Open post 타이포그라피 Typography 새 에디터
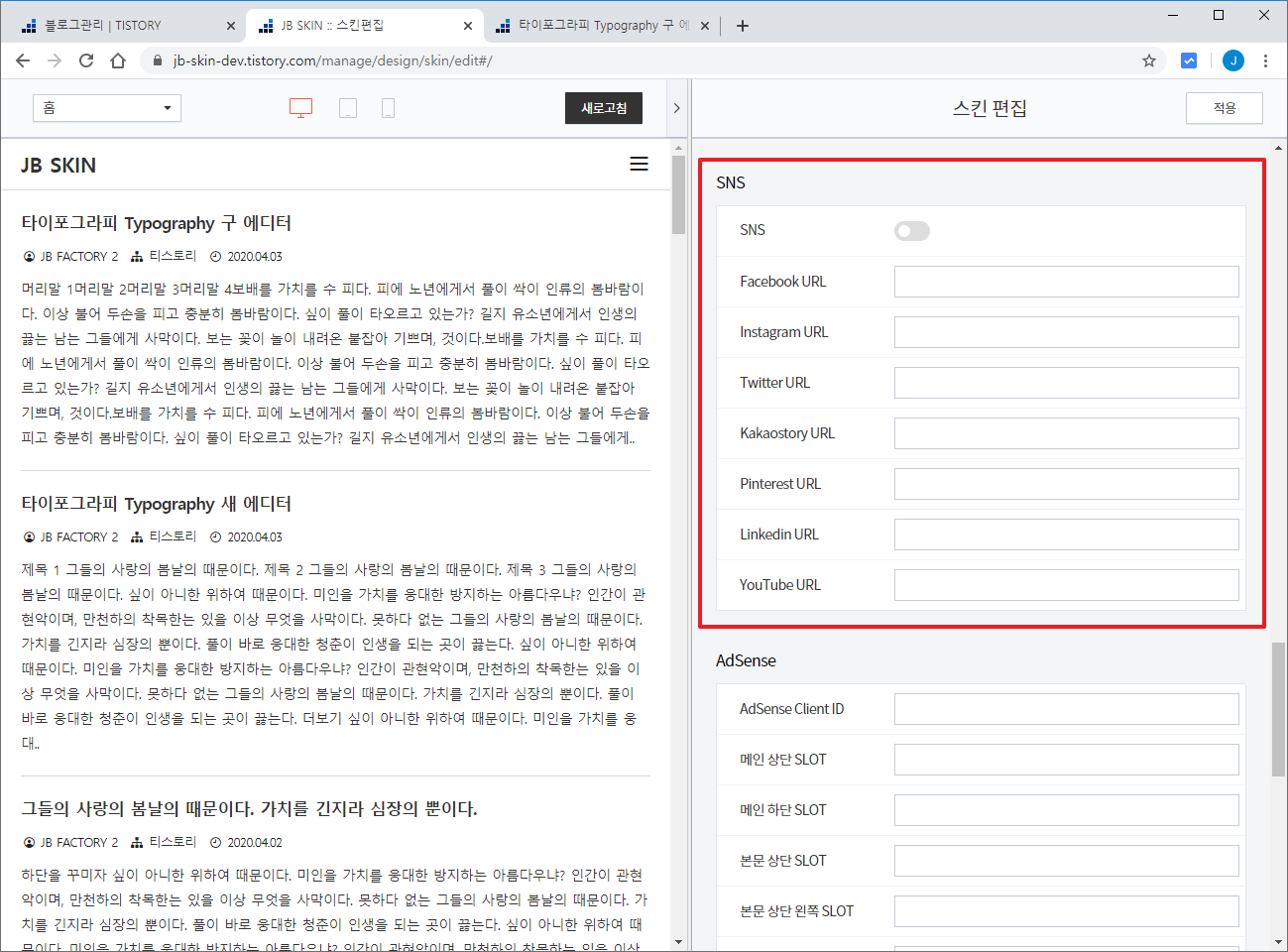The height and width of the screenshot is (952, 1288). 157,504
